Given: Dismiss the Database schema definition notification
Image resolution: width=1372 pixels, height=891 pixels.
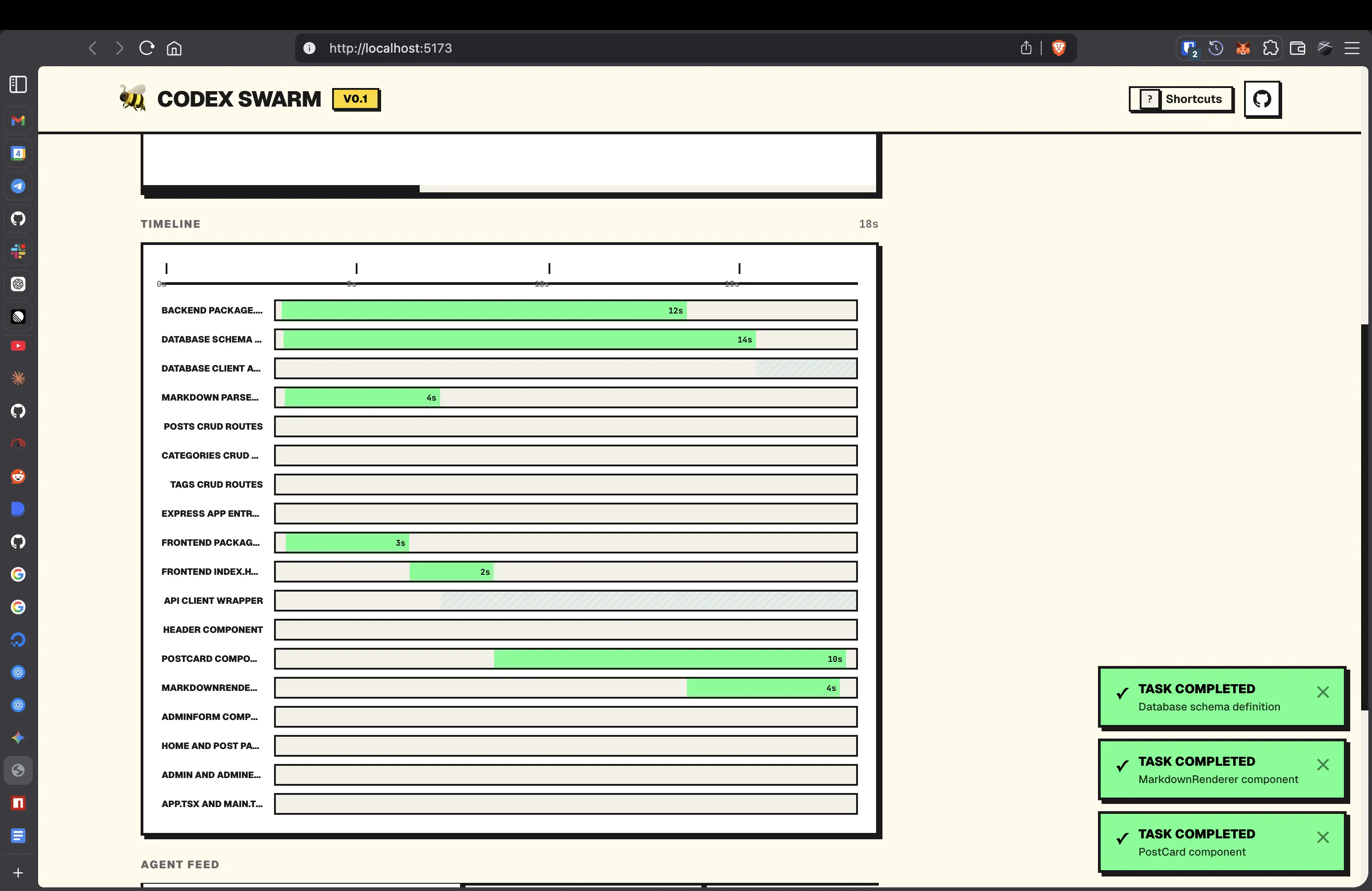Looking at the screenshot, I should tap(1323, 692).
